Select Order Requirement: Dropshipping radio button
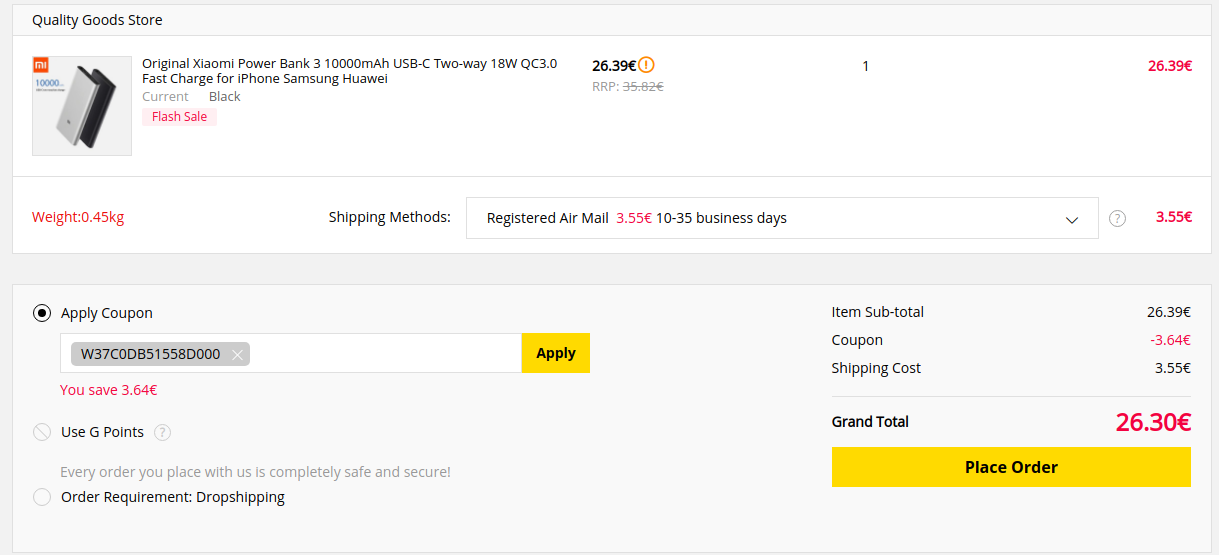 pos(42,497)
